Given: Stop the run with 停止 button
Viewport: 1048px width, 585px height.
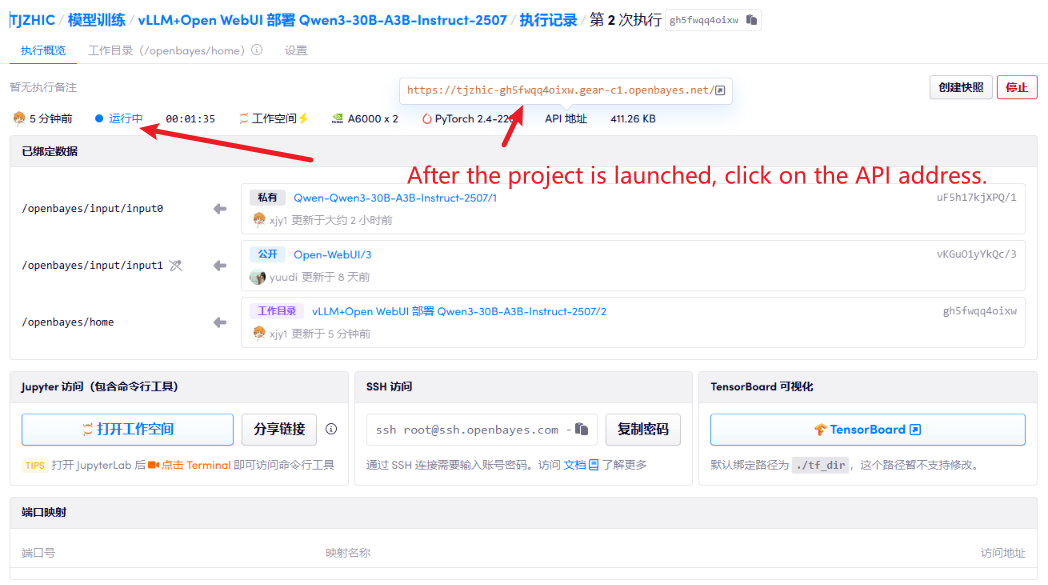Looking at the screenshot, I should click(x=1016, y=87).
